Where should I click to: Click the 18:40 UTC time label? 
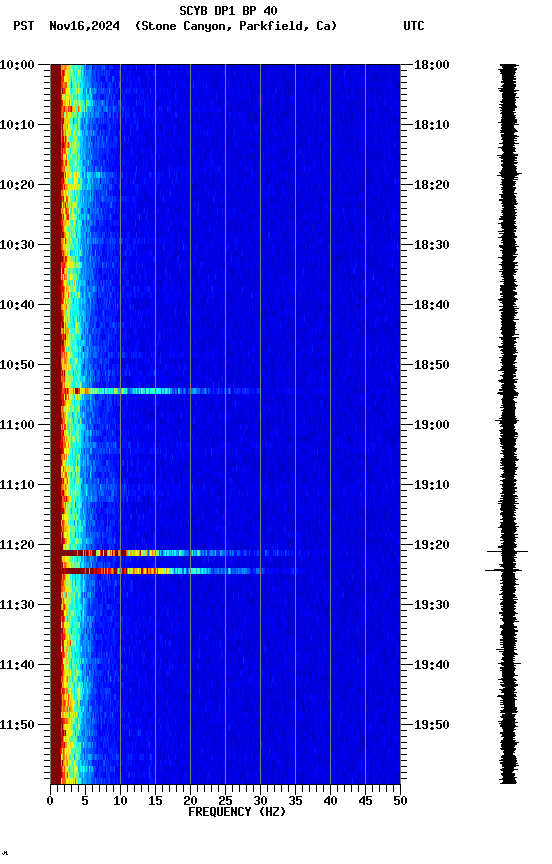(x=432, y=305)
